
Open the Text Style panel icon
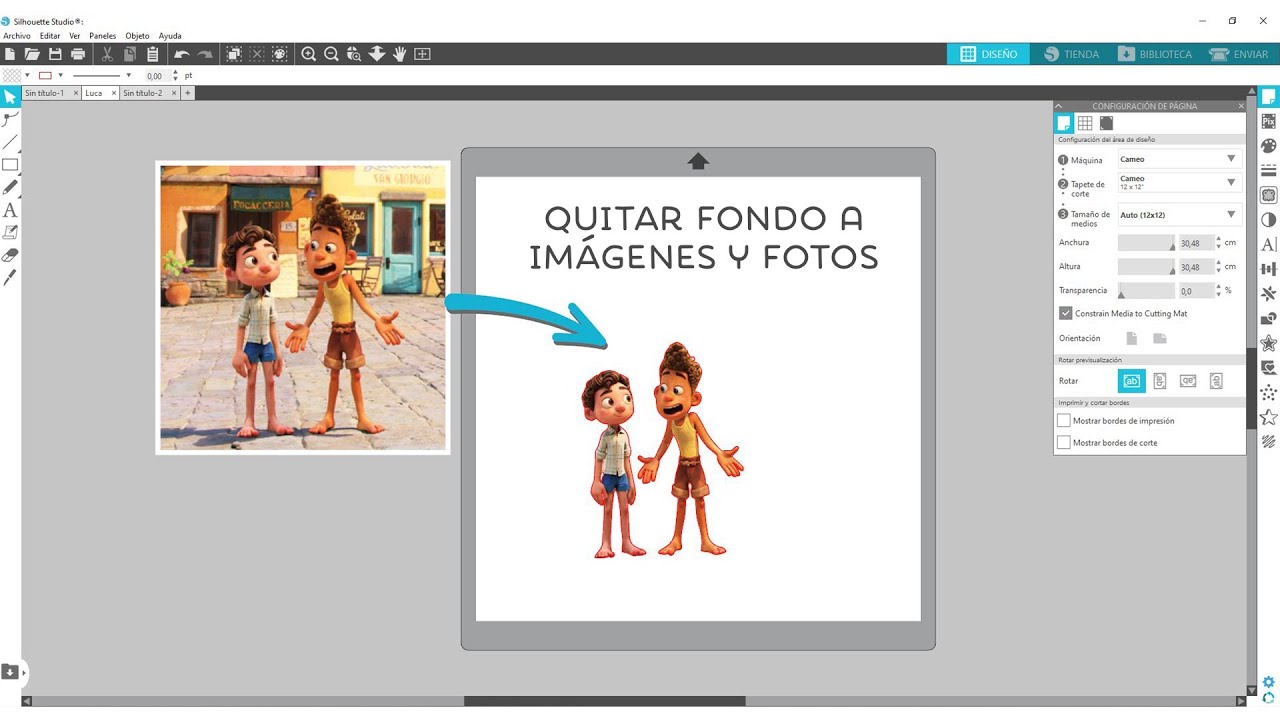pos(1268,244)
